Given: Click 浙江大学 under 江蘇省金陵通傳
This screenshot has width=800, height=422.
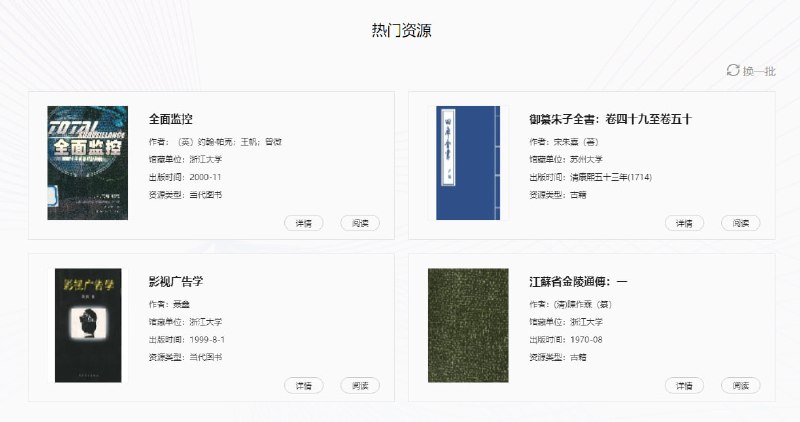Looking at the screenshot, I should pos(586,322).
